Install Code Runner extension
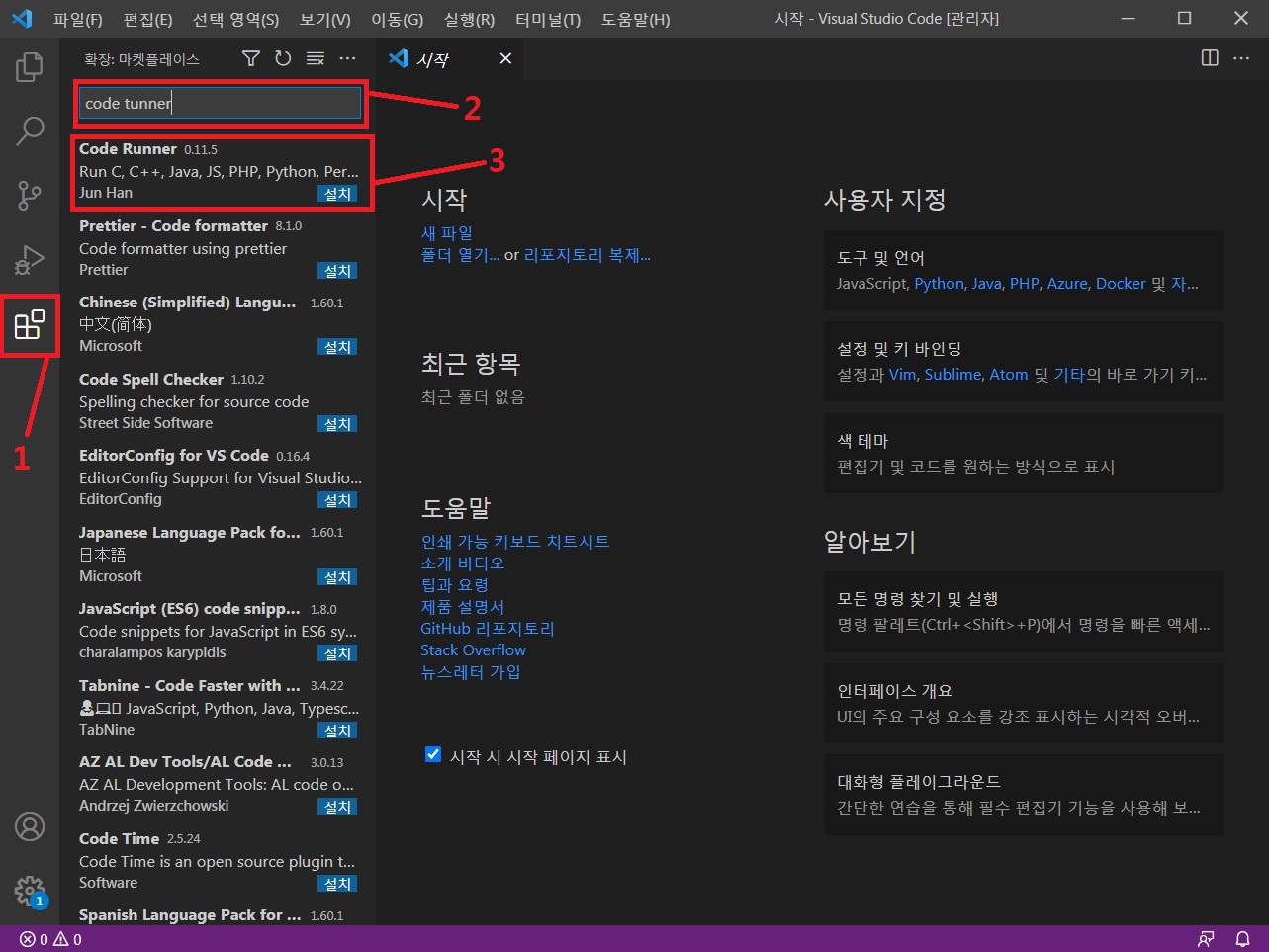Screen dimensions: 1269x952 [x=337, y=194]
